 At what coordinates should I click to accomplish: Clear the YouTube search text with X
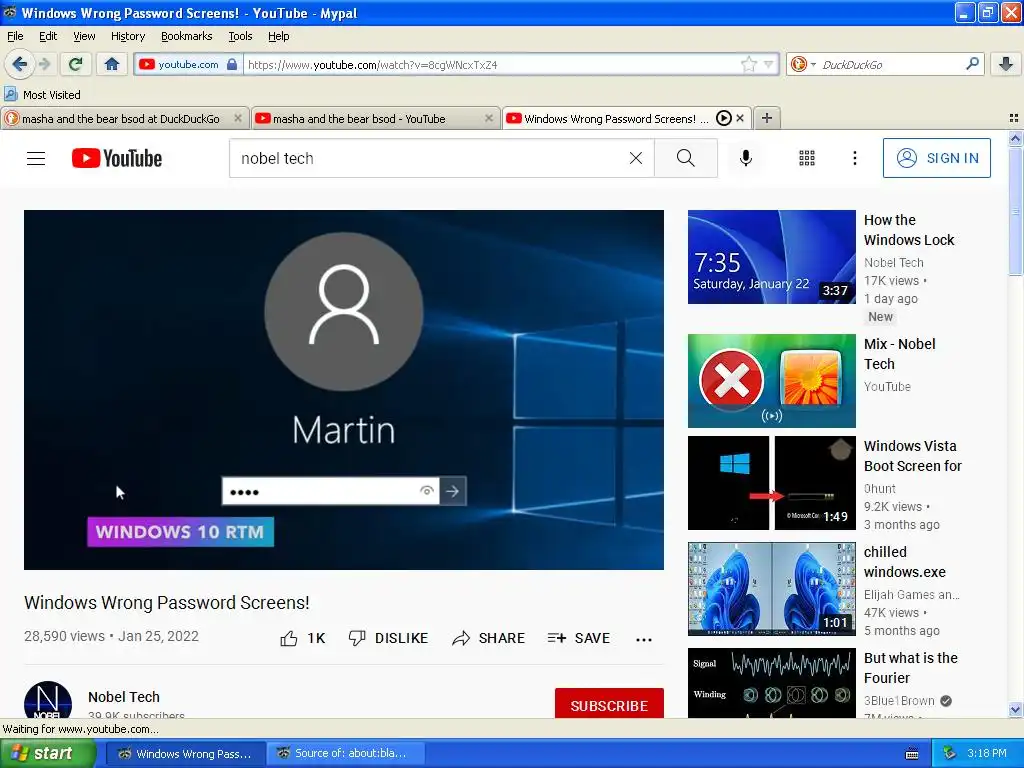click(635, 158)
